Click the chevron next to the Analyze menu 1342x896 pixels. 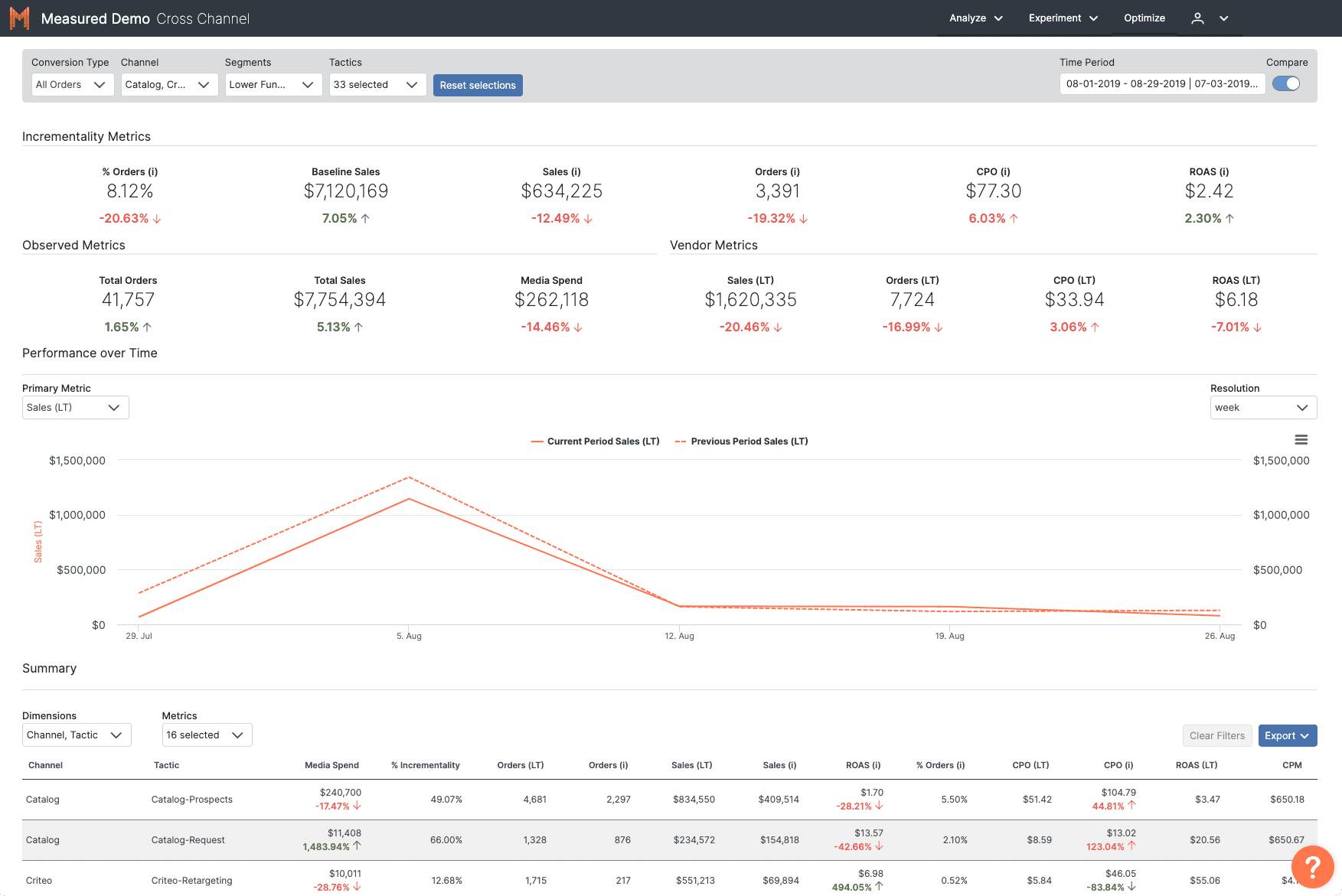pos(998,18)
